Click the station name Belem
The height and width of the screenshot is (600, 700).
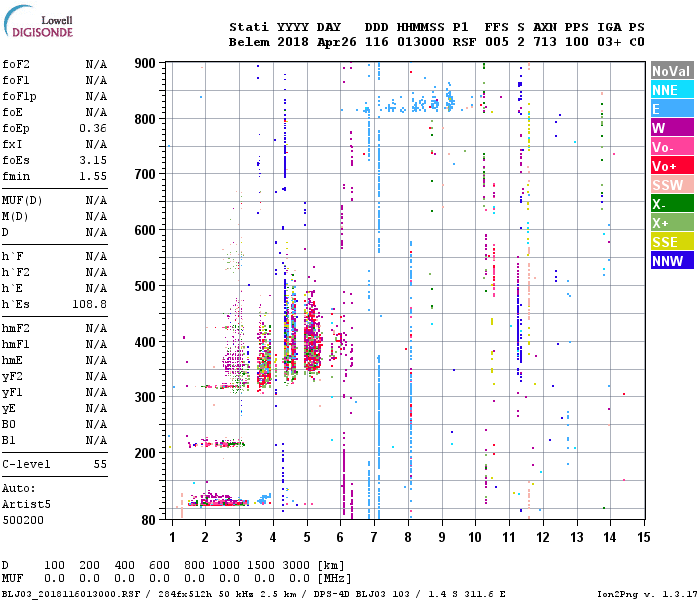[249, 42]
